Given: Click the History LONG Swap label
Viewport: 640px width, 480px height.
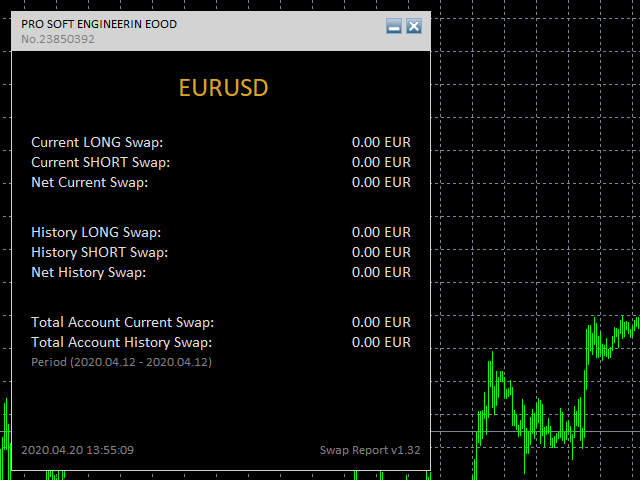Looking at the screenshot, I should [x=96, y=232].
